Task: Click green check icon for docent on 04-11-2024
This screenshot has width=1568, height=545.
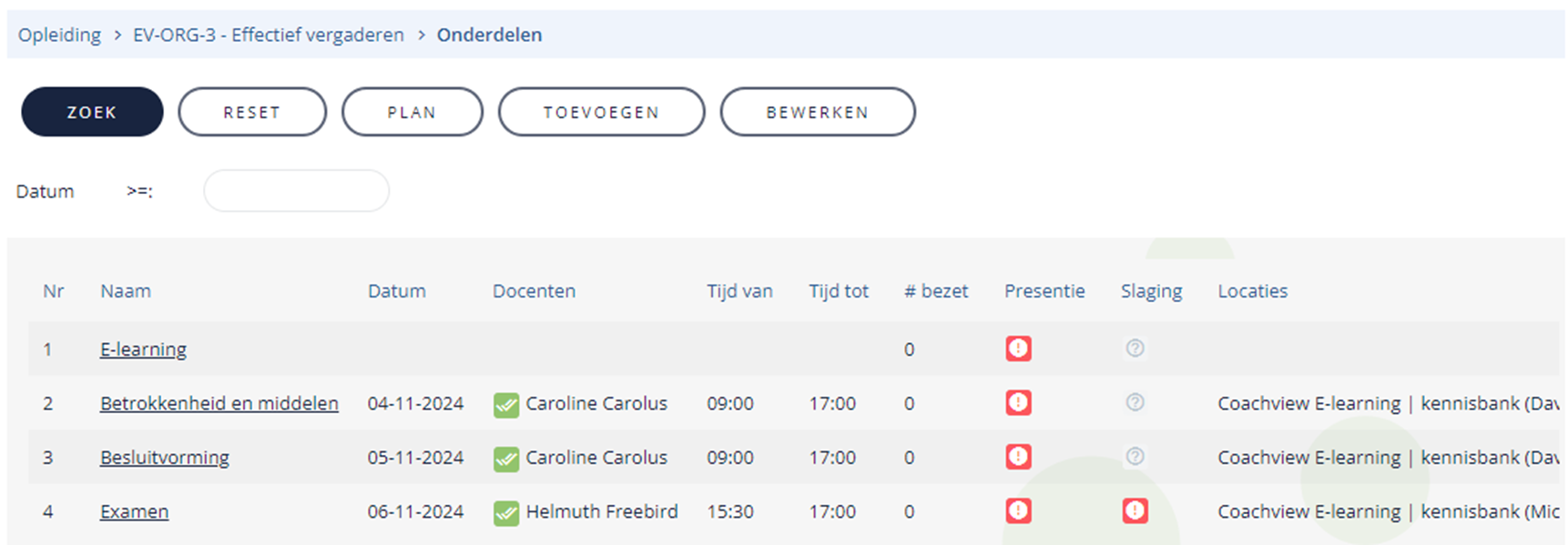Action: [x=506, y=404]
